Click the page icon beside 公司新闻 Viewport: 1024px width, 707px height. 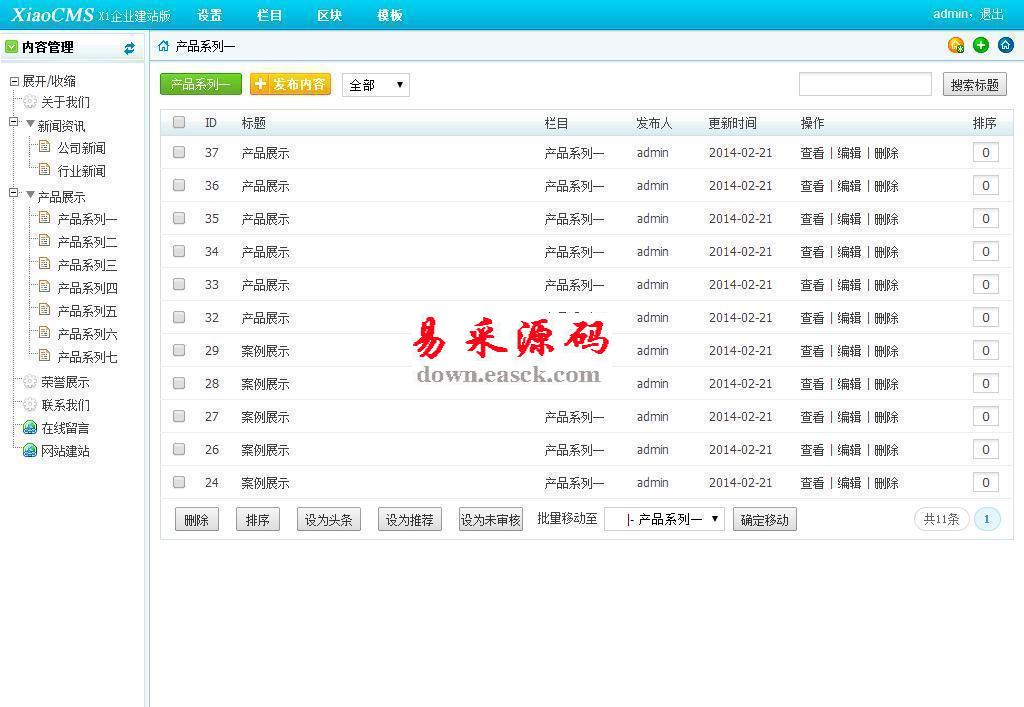point(44,147)
